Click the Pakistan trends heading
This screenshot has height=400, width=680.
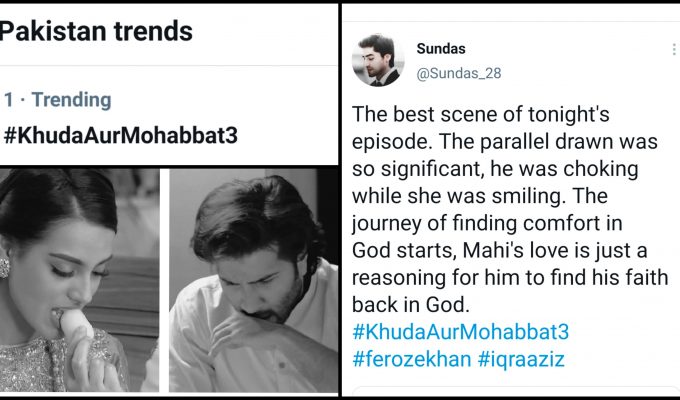click(96, 32)
